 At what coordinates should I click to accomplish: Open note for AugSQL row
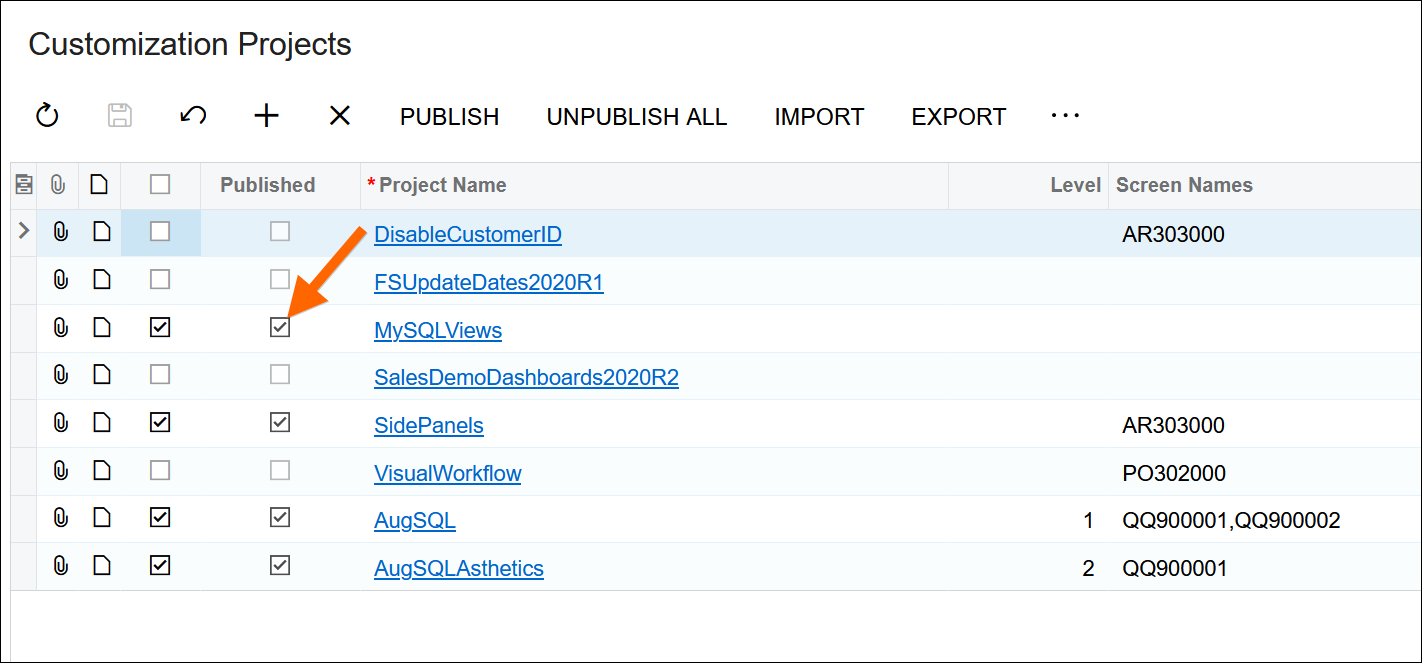101,518
